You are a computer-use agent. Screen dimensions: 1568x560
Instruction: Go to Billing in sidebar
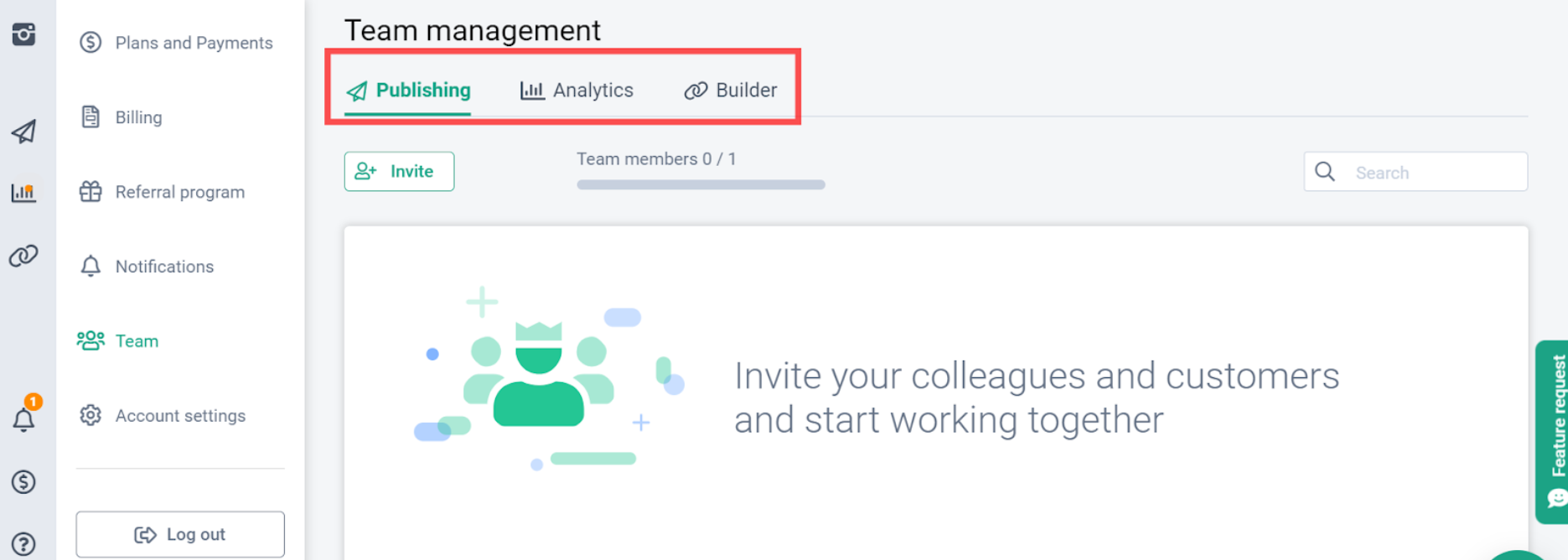[x=138, y=117]
